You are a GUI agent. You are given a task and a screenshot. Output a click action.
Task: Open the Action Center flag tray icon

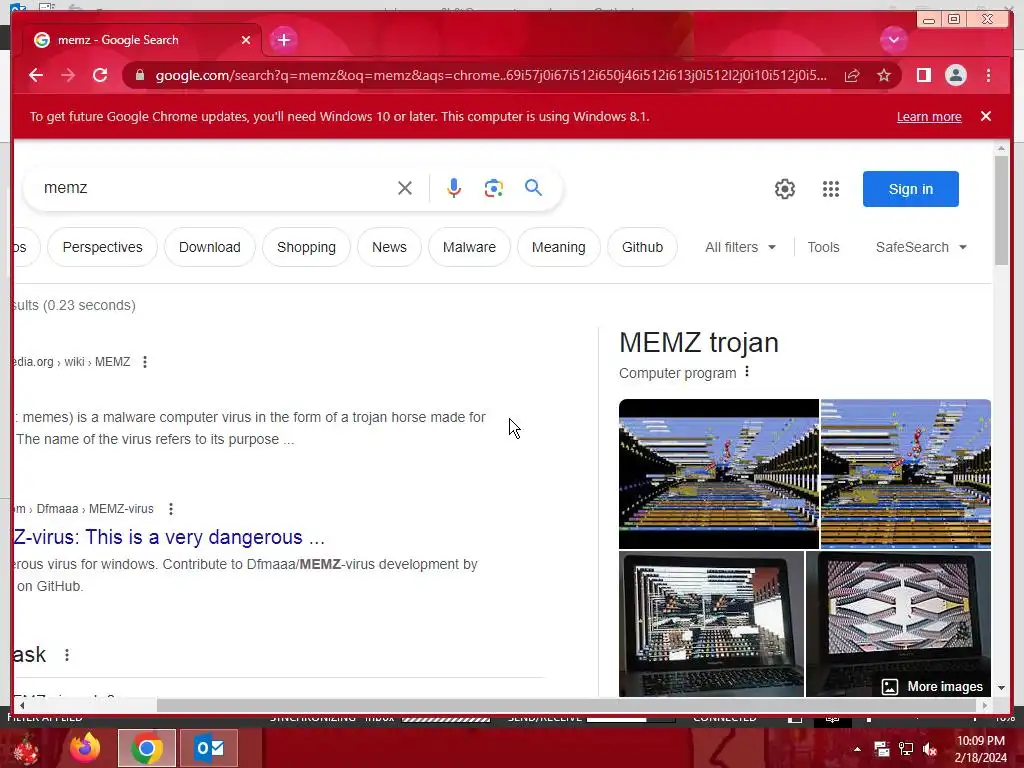[x=882, y=749]
